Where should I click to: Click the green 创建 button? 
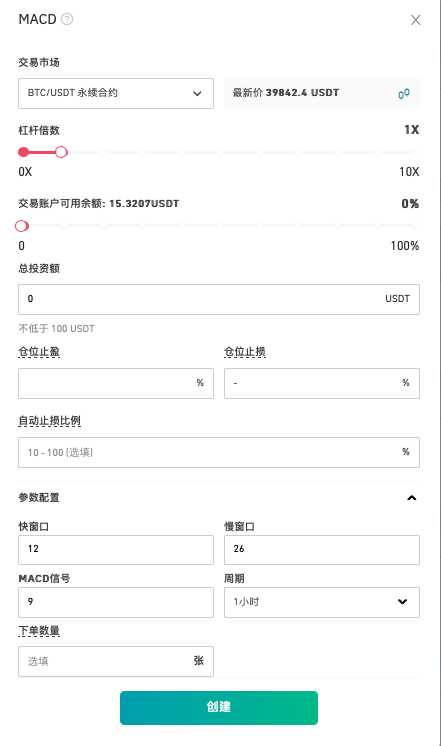point(219,707)
